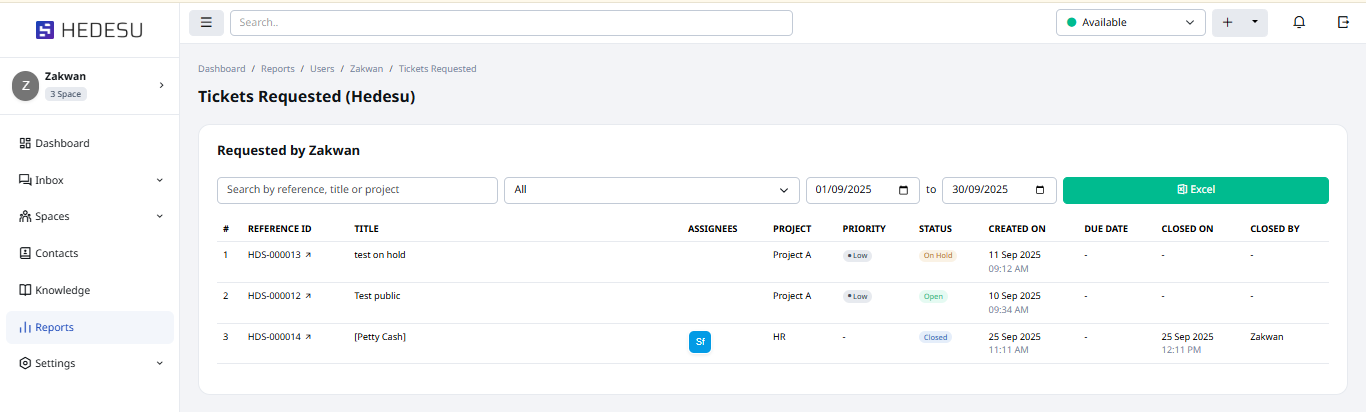Open calendar picker for end date 30/09/2025
The width and height of the screenshot is (1366, 412).
click(x=1040, y=190)
